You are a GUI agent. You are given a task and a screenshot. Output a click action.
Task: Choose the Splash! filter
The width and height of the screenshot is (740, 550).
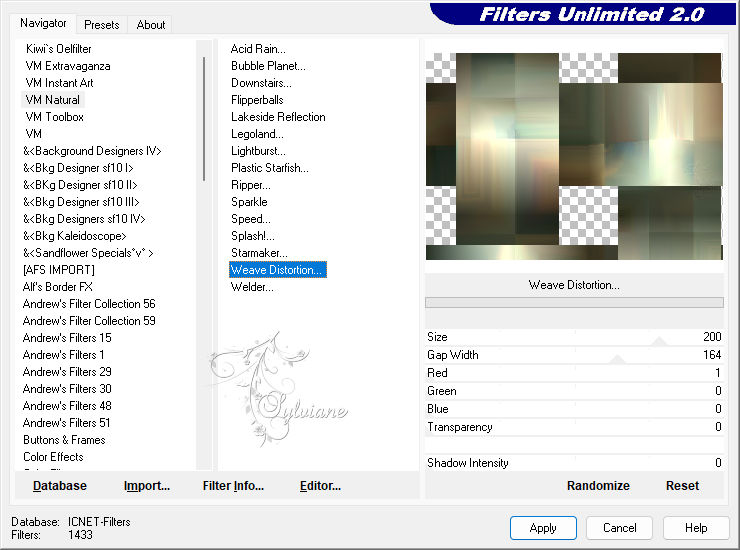tap(252, 236)
